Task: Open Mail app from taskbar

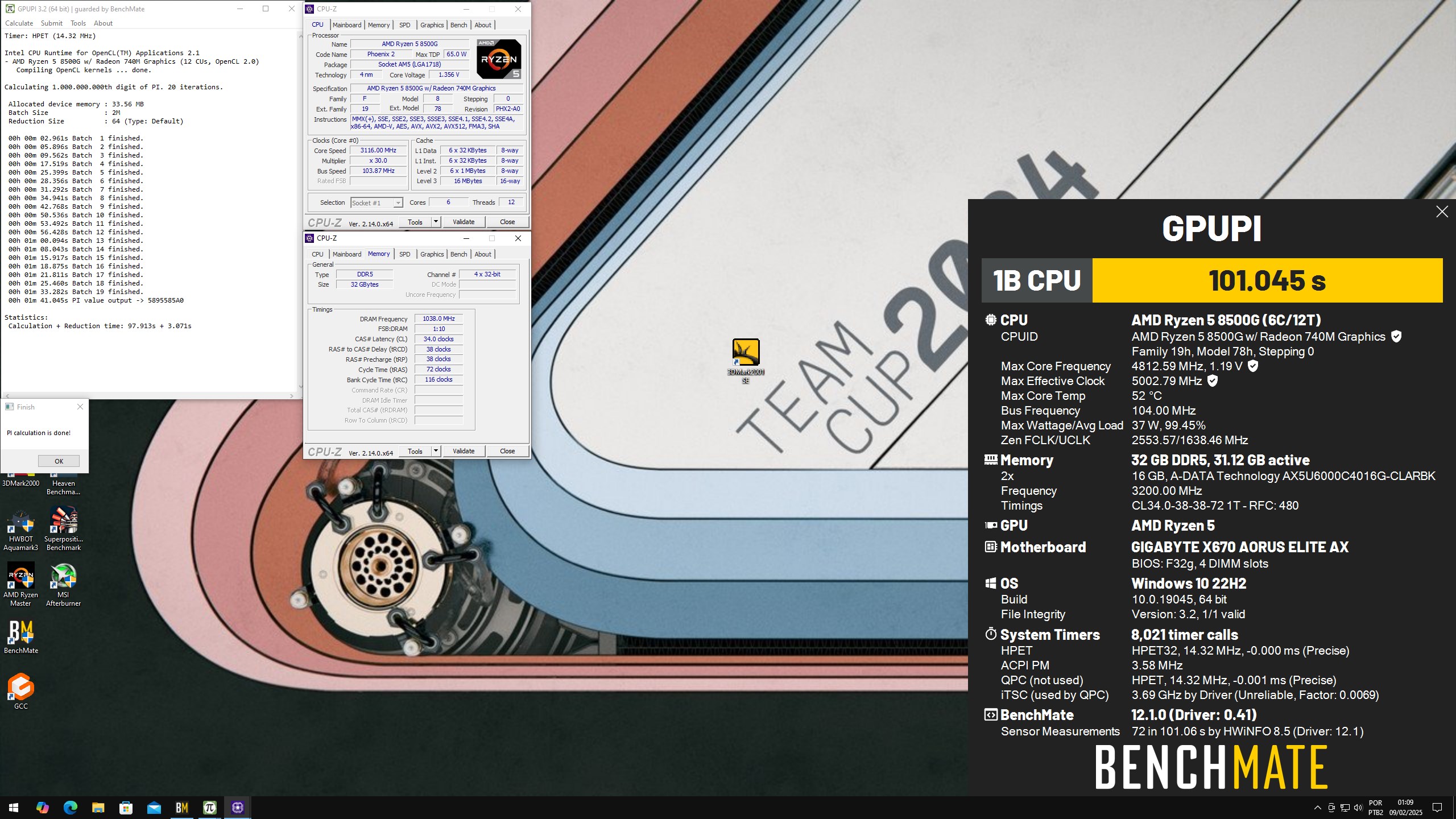Action: click(x=154, y=807)
